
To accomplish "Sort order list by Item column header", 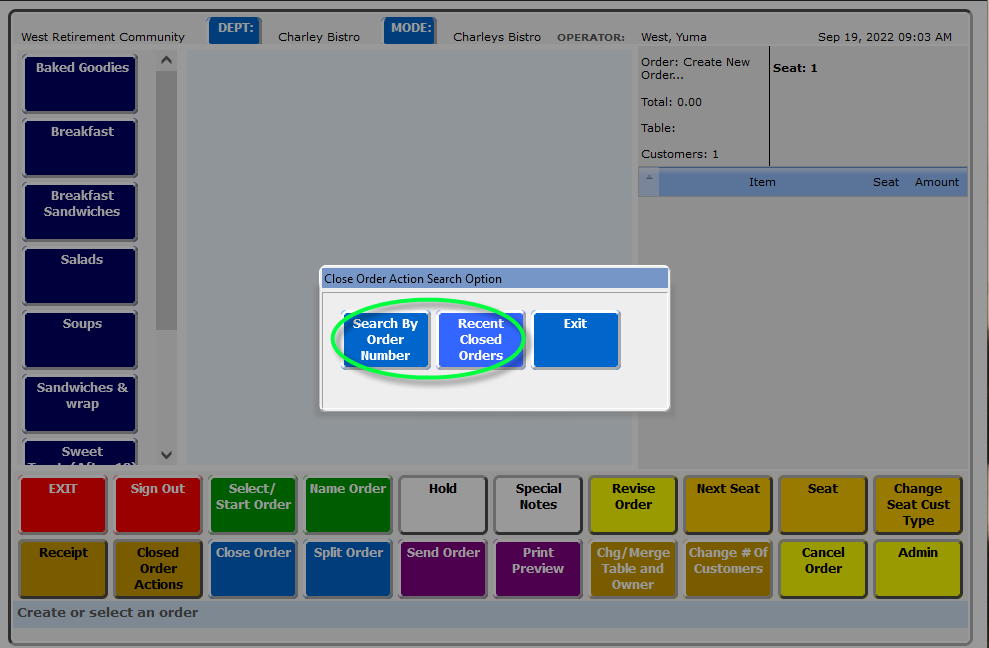I will 762,182.
